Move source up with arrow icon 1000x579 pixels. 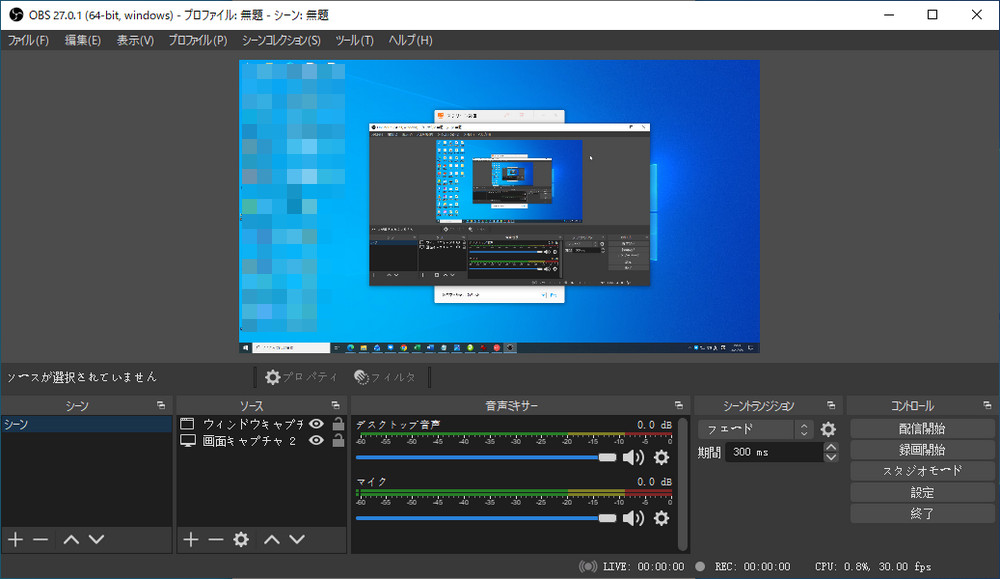click(272, 539)
